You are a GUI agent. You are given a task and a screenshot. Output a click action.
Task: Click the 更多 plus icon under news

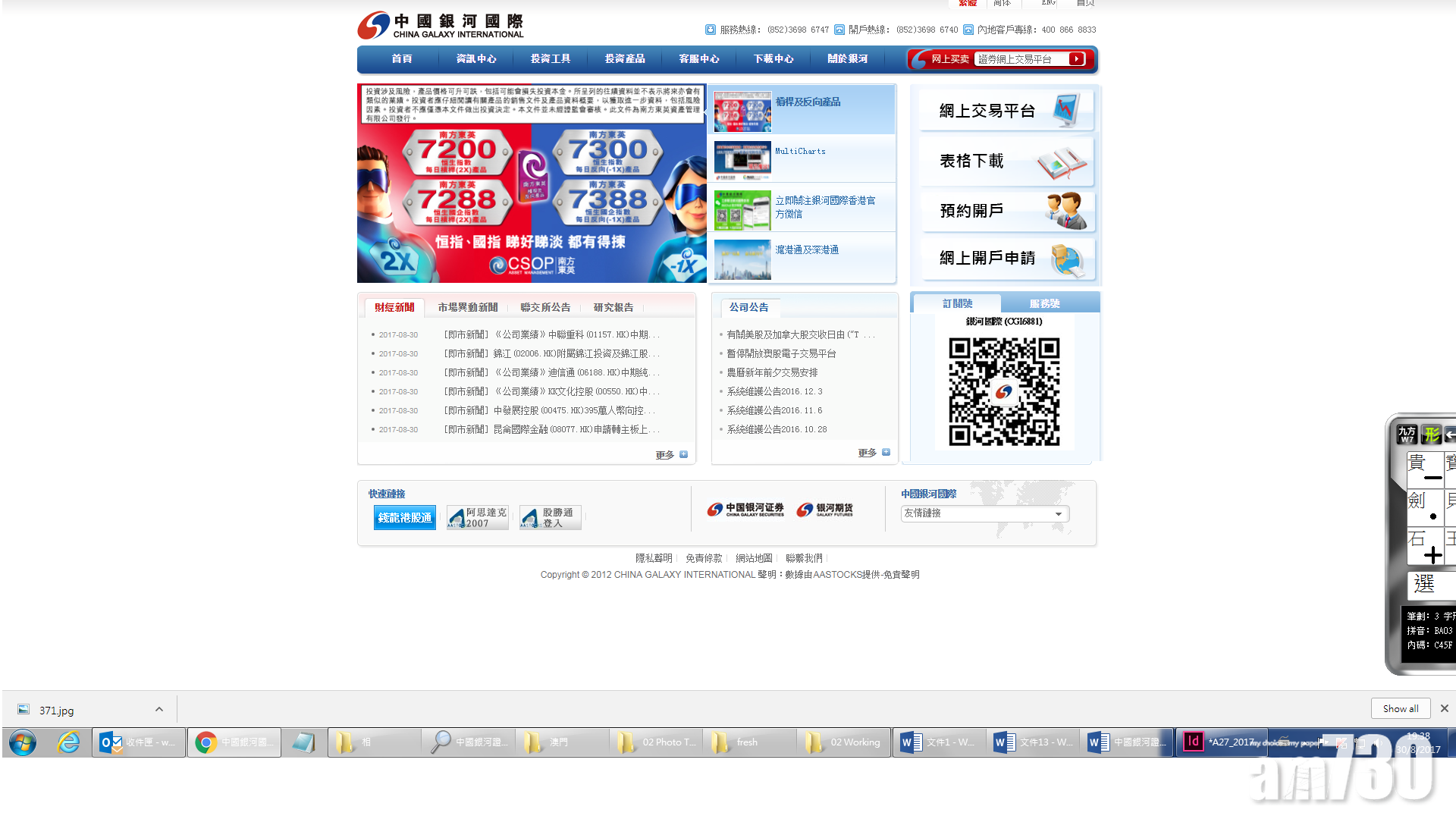point(683,454)
